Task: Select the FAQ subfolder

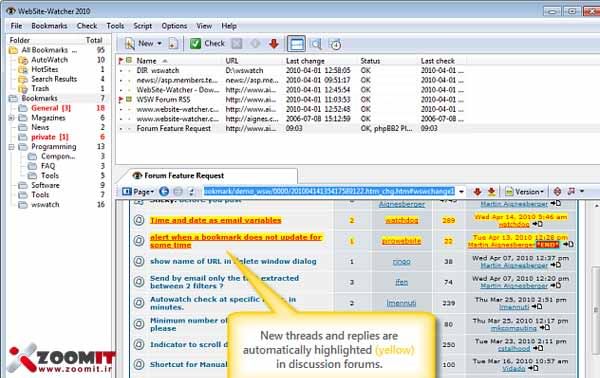Action: point(48,166)
